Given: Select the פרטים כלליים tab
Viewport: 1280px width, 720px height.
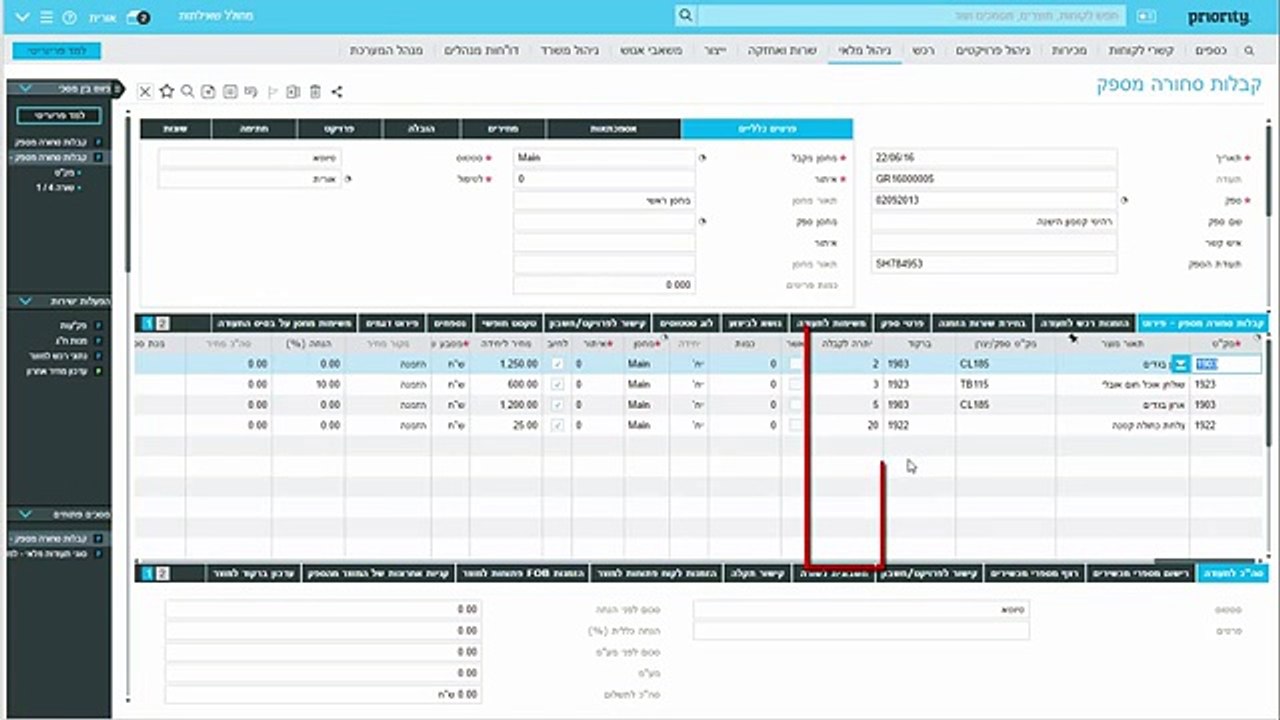Looking at the screenshot, I should pos(766,129).
